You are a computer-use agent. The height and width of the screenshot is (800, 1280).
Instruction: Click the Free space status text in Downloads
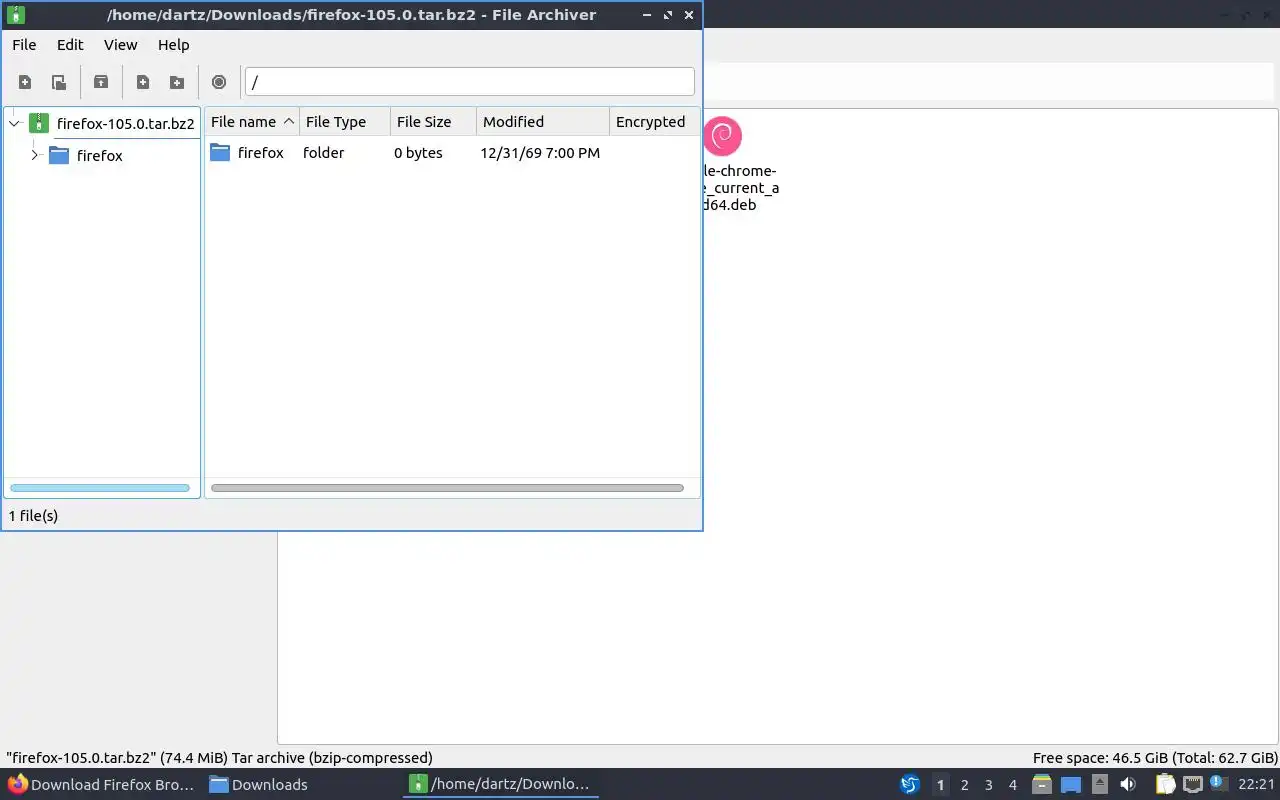[x=1155, y=758]
